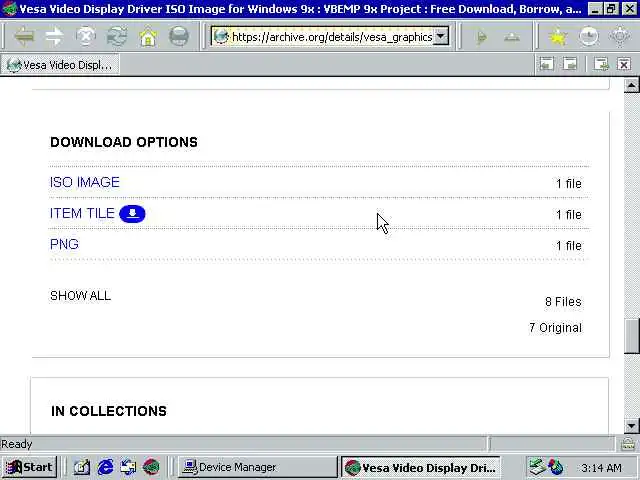Click the 1 file count beside PNG
The width and height of the screenshot is (640, 480).
coord(569,246)
